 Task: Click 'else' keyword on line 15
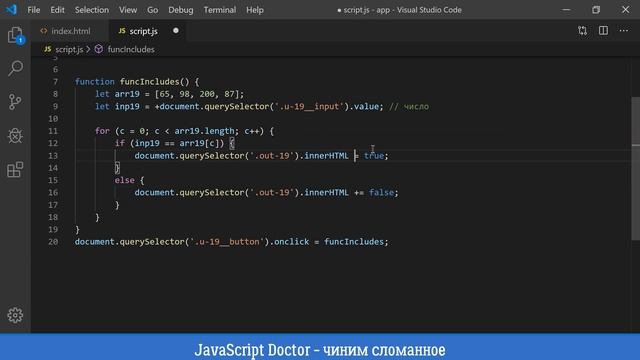pyautogui.click(x=124, y=180)
